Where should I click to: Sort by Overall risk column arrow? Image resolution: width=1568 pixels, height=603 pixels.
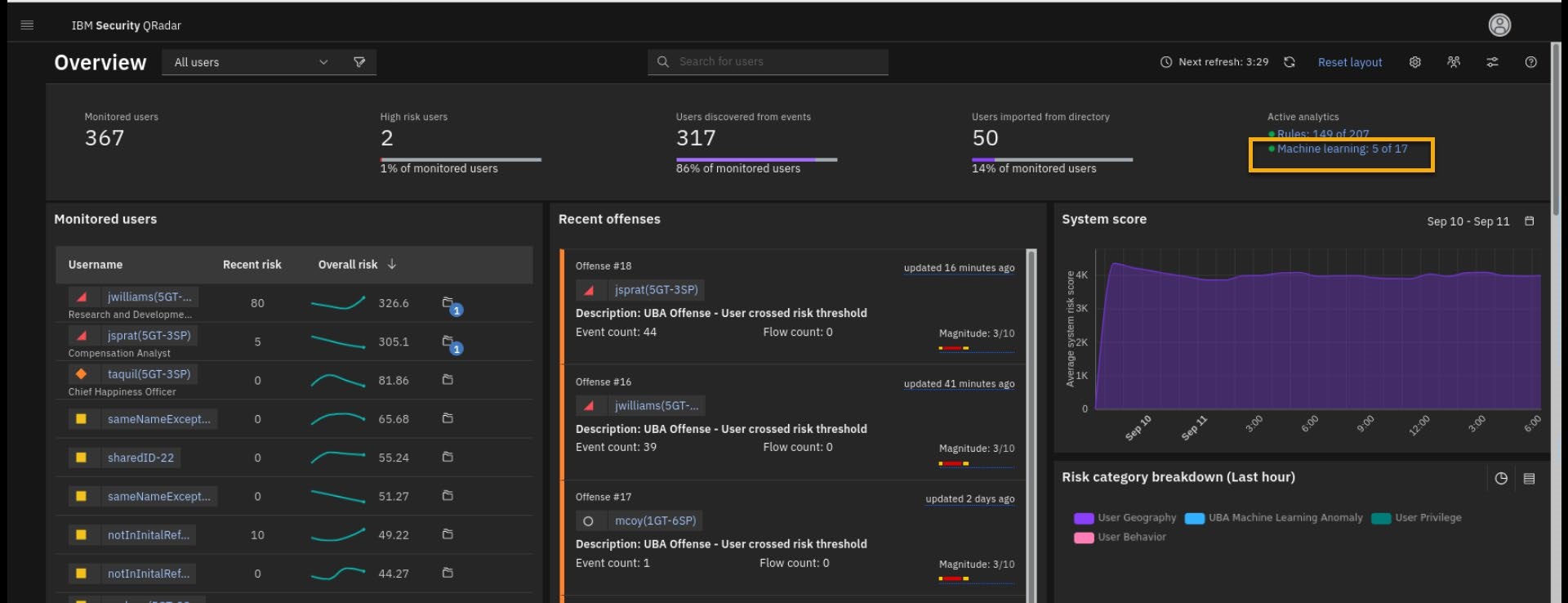coord(392,265)
